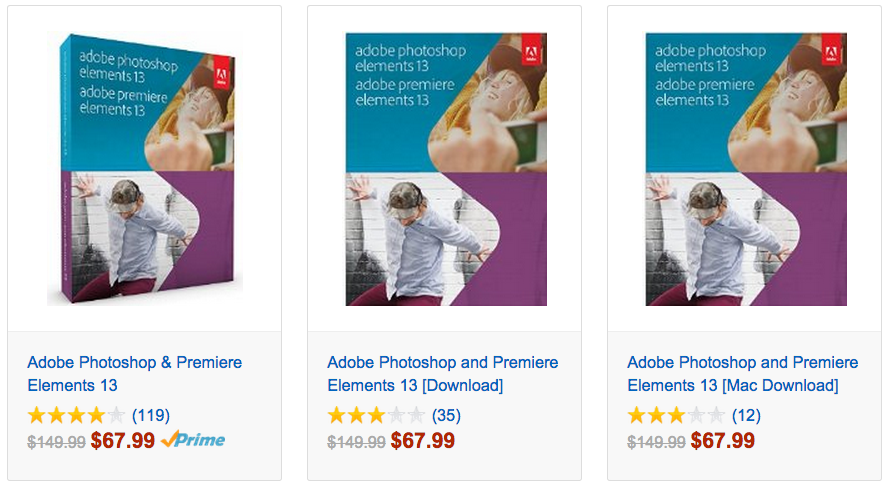Click the Prime logo badge

click(193, 440)
